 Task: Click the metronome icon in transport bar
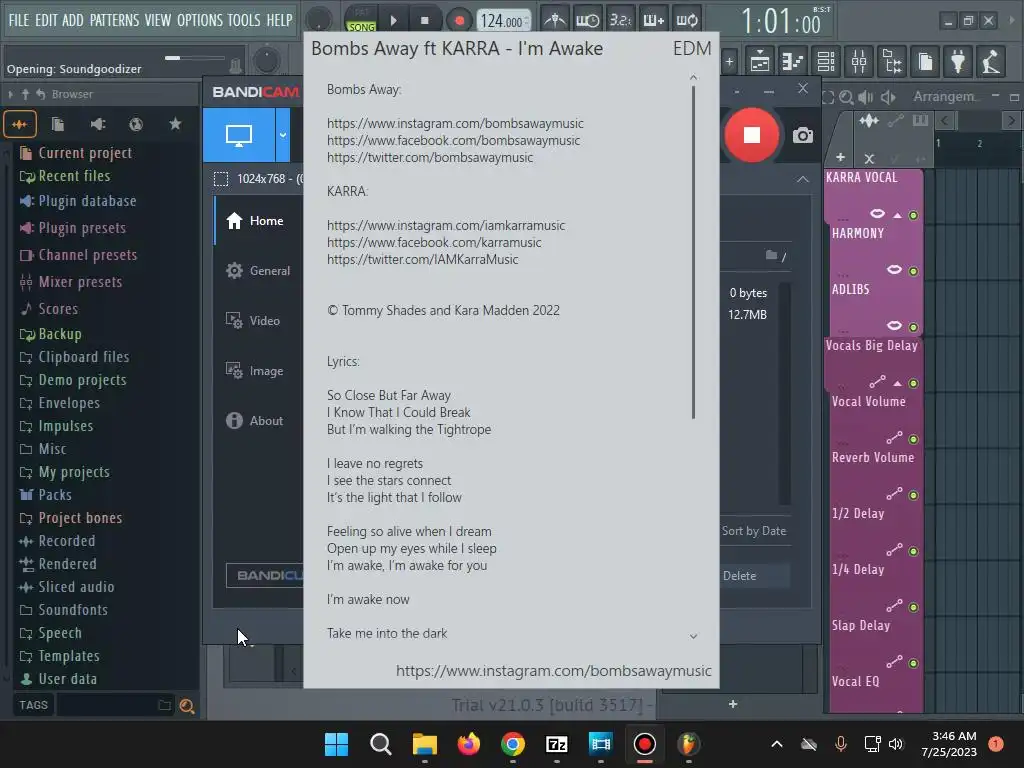(x=555, y=20)
